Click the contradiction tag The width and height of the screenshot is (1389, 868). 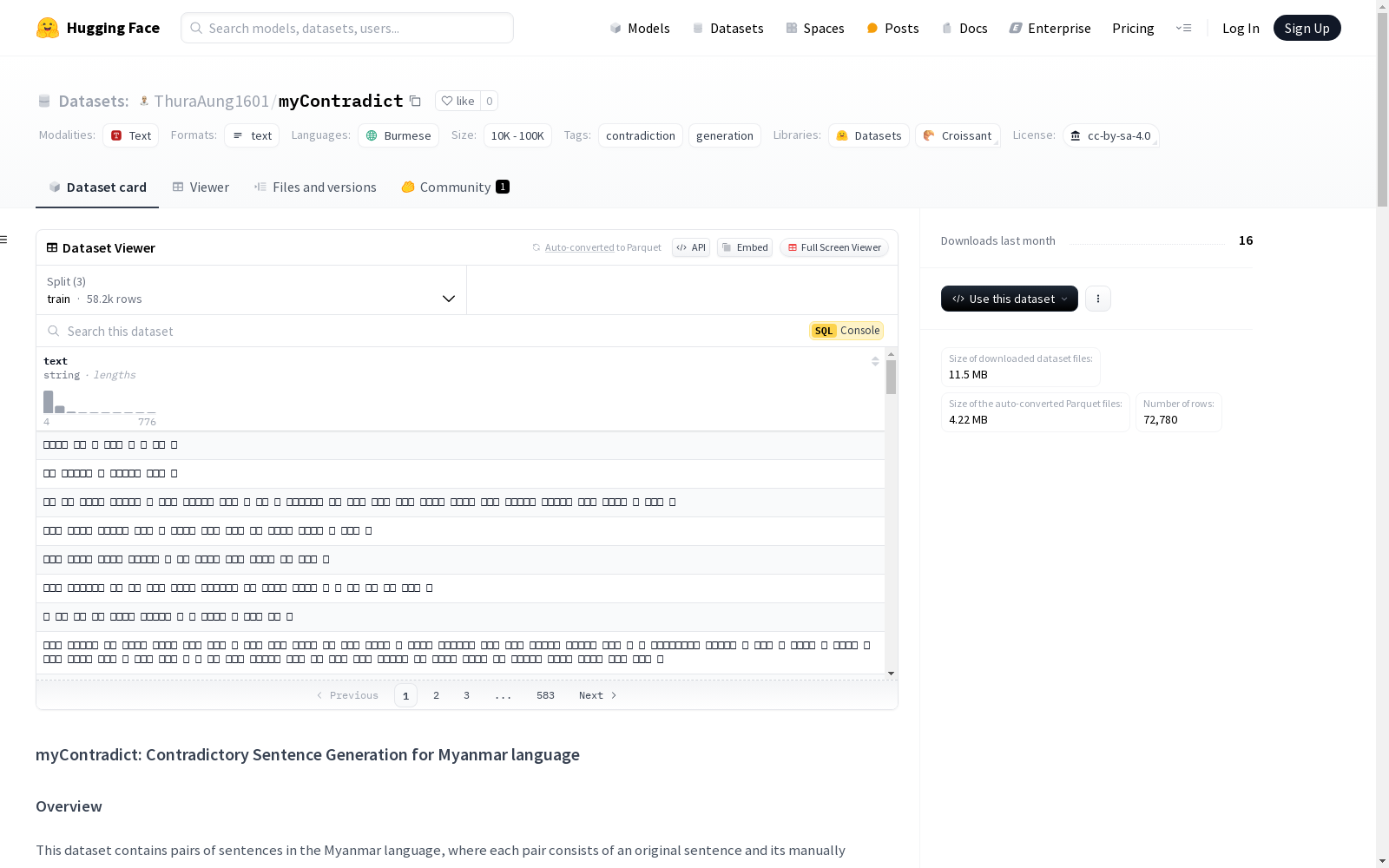click(x=641, y=135)
